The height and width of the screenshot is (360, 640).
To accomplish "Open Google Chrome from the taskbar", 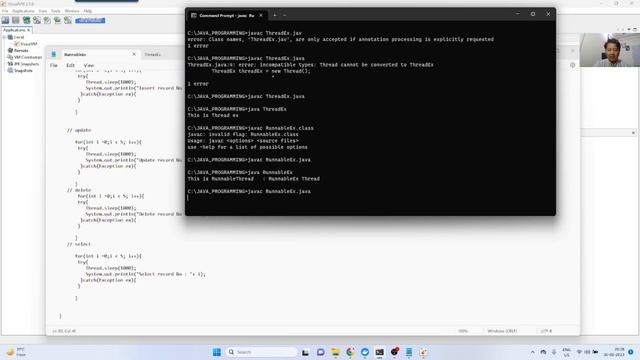I will pyautogui.click(x=350, y=352).
